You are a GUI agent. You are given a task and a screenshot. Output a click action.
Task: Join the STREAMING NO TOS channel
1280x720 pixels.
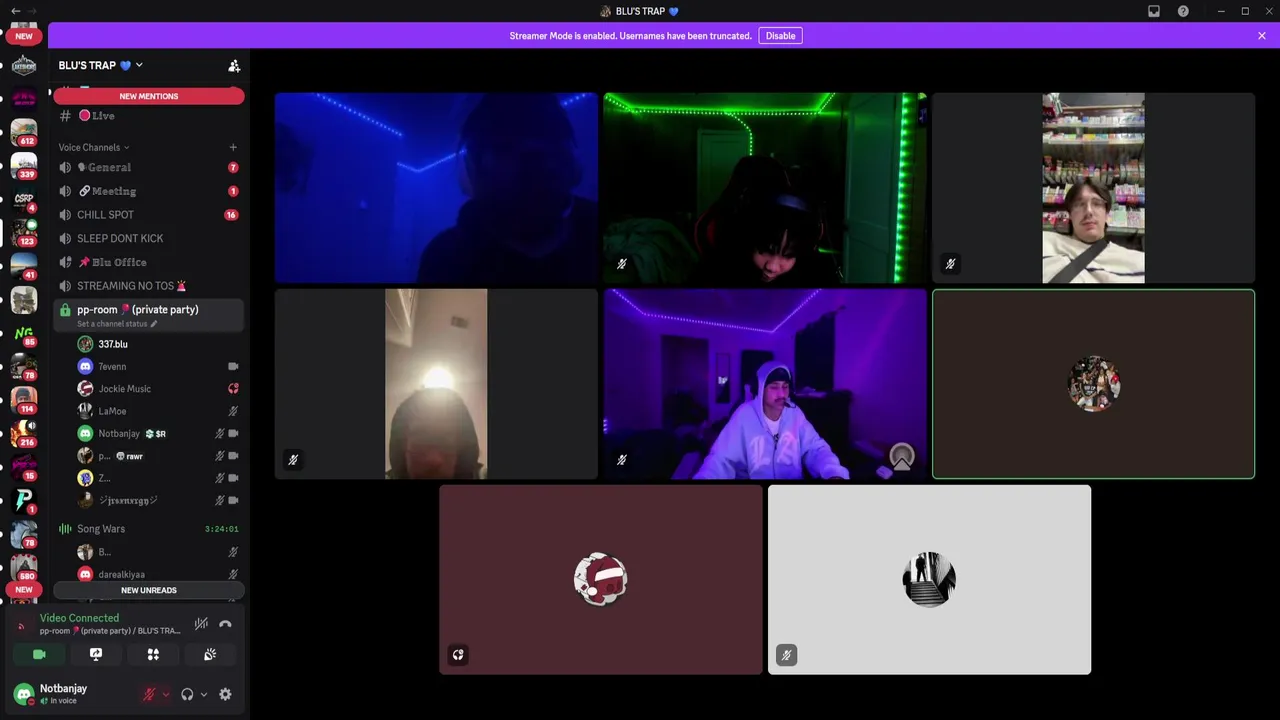(148, 286)
